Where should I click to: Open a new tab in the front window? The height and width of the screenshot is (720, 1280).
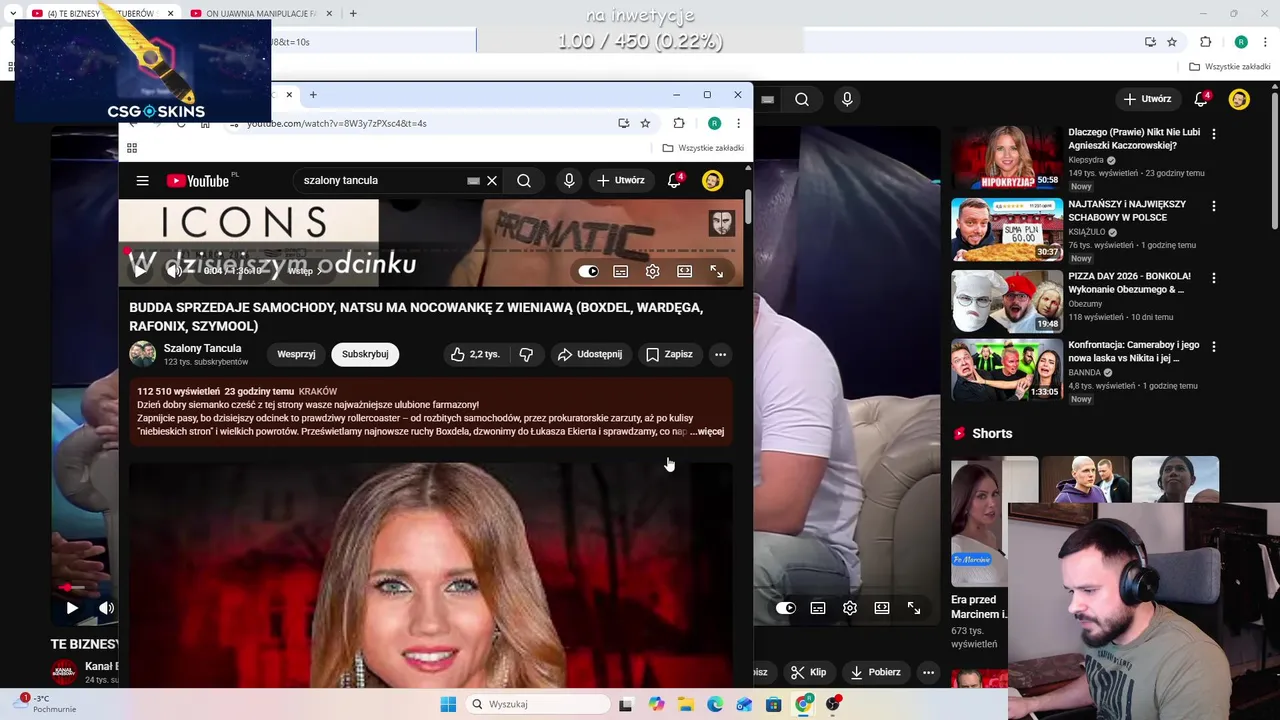point(313,95)
